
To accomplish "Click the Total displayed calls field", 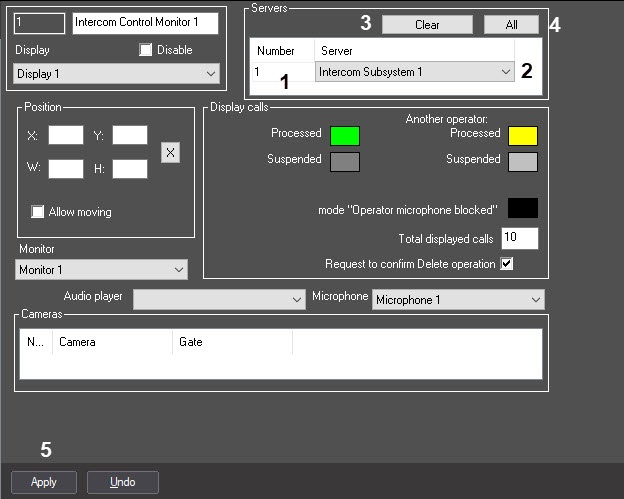I will (x=520, y=238).
